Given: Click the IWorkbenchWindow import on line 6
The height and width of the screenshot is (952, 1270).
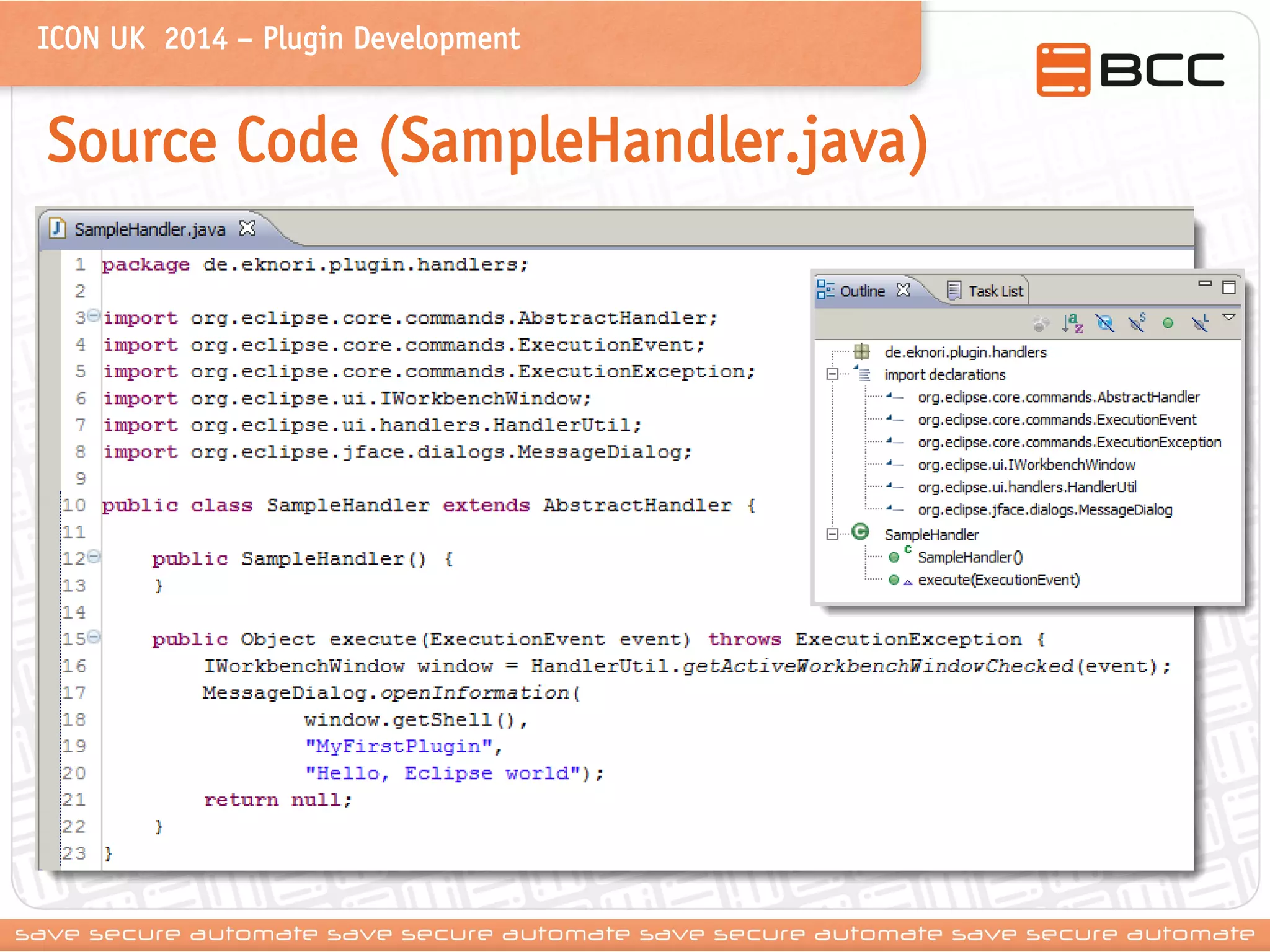Looking at the screenshot, I should click(347, 399).
